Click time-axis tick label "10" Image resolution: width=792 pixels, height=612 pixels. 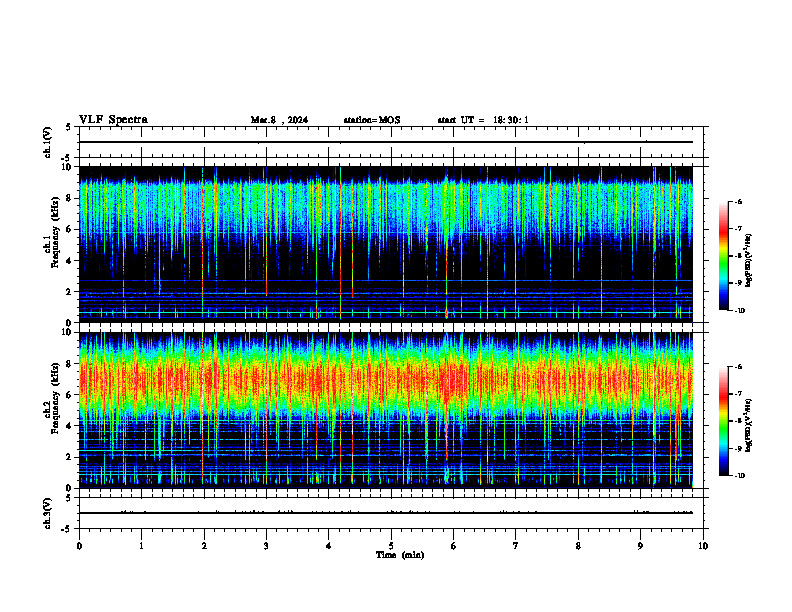703,546
